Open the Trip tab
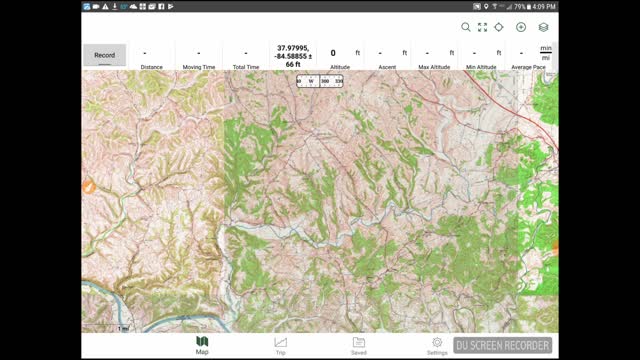 280,345
